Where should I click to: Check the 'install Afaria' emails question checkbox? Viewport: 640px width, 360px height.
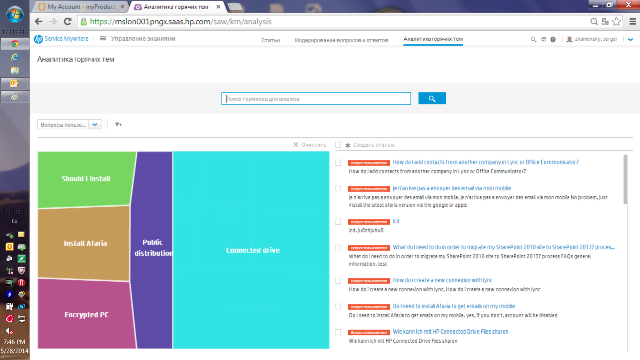point(338,306)
